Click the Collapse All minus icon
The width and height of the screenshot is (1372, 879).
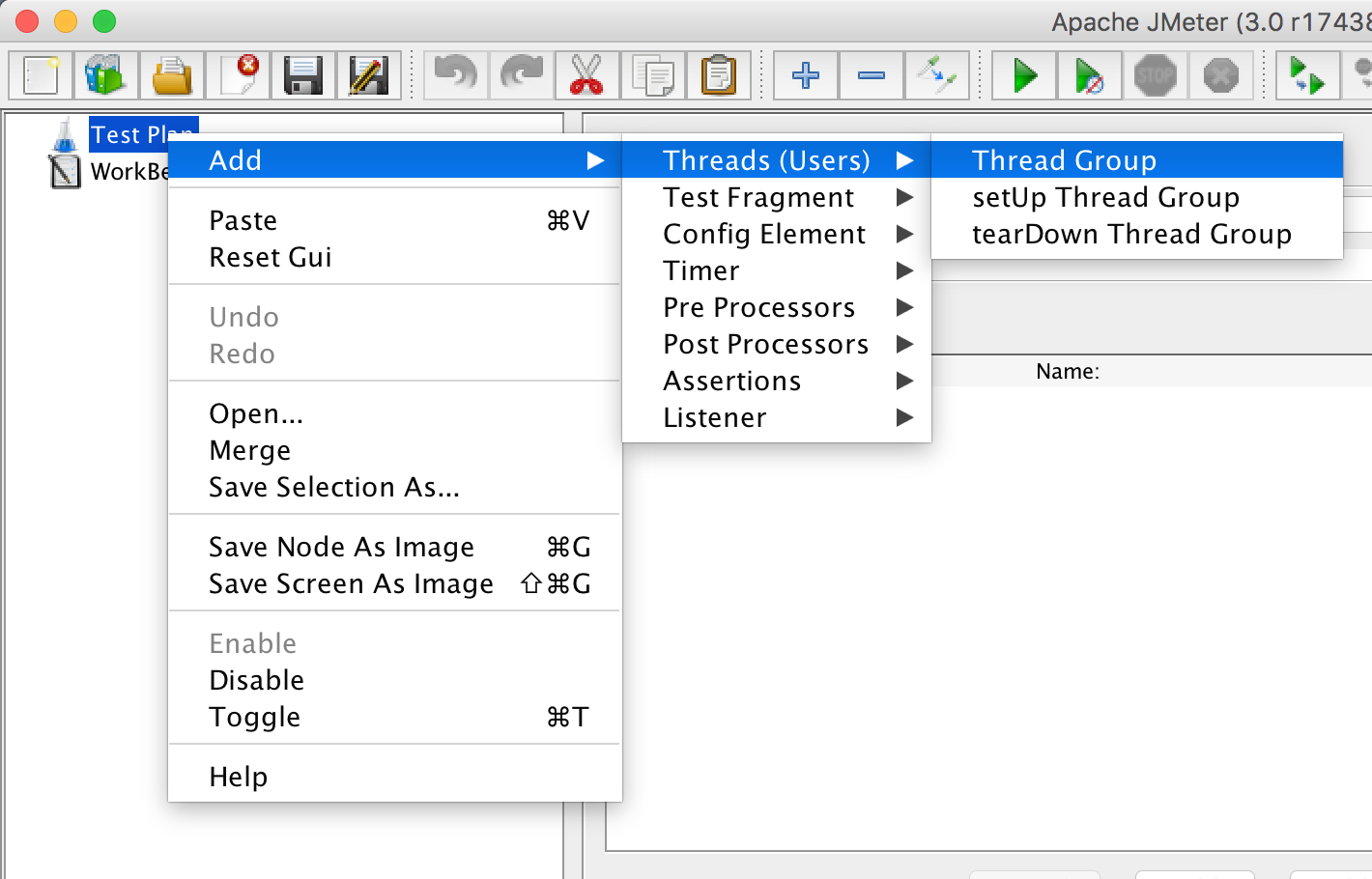pos(872,75)
